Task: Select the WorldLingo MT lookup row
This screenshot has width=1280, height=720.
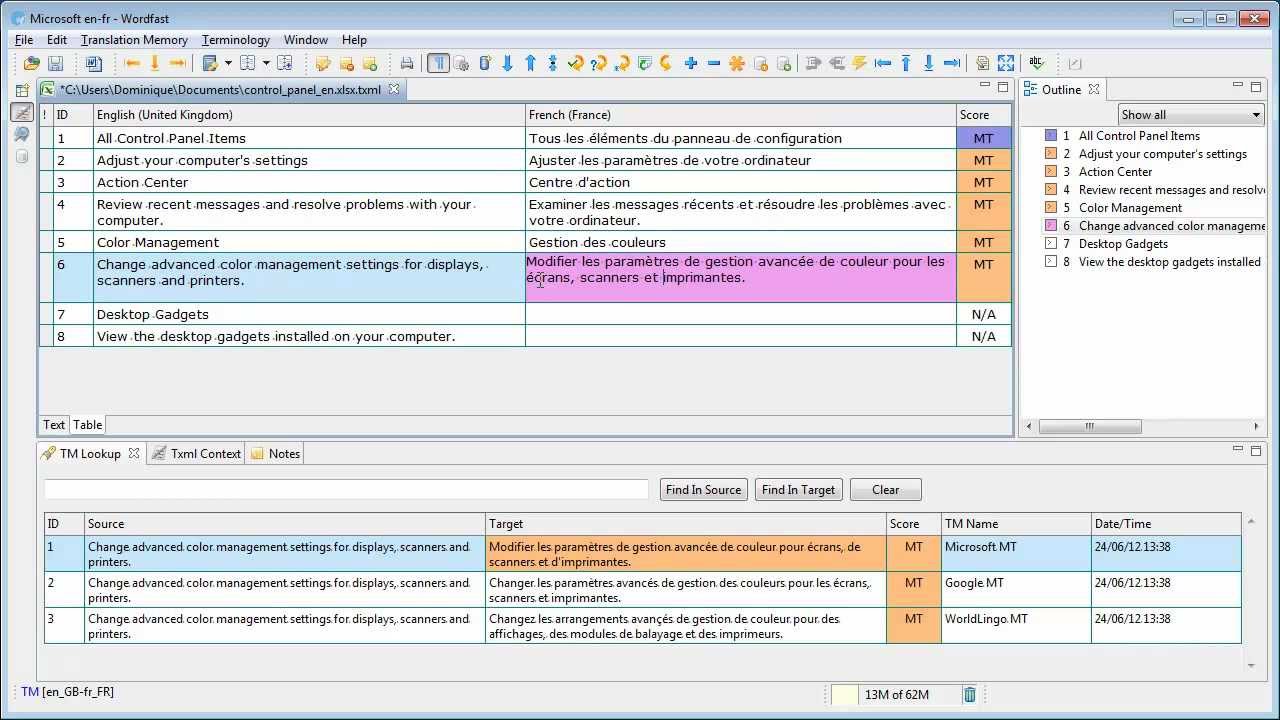Action: pos(642,626)
